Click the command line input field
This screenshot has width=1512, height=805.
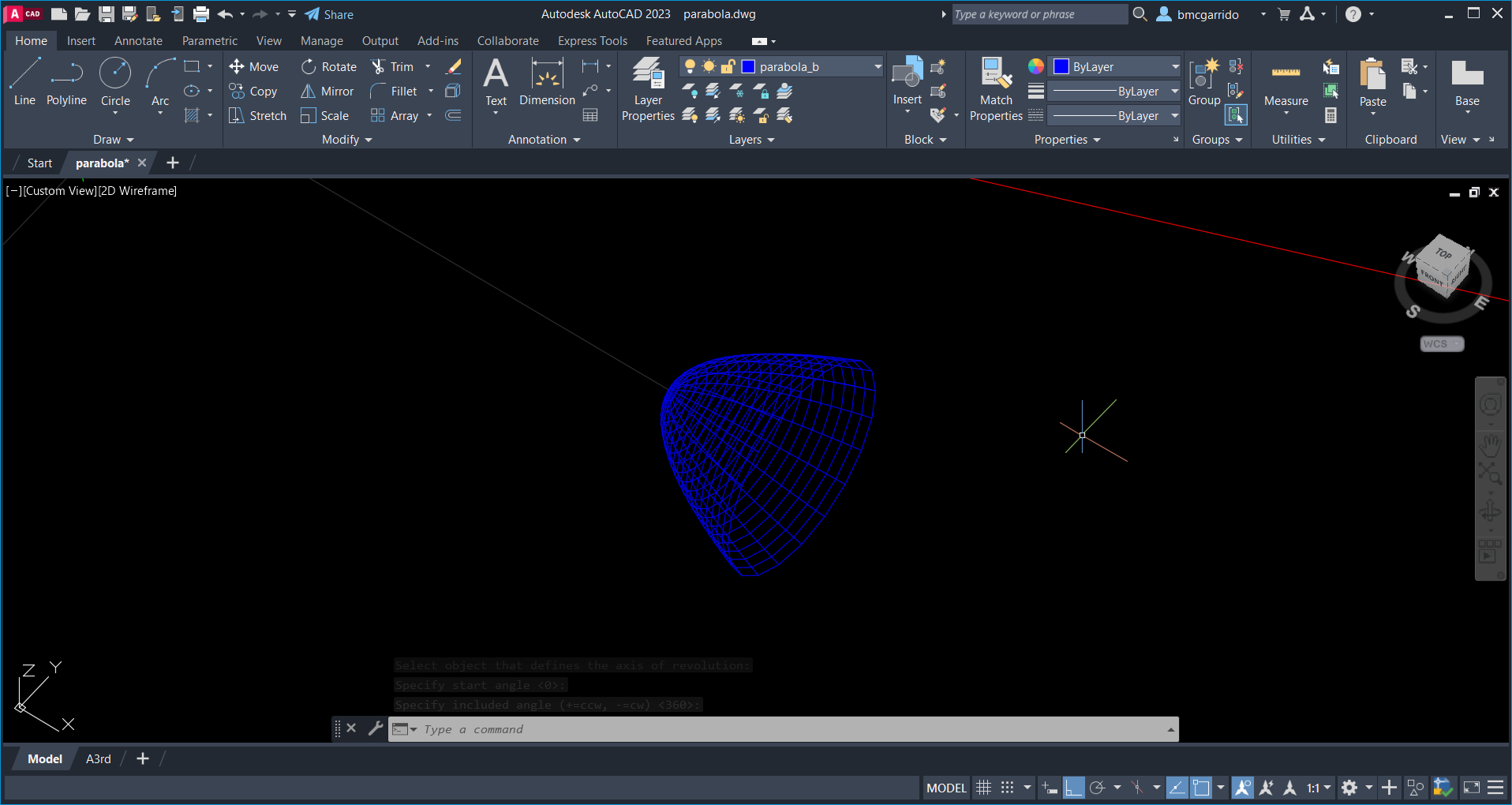tap(789, 729)
